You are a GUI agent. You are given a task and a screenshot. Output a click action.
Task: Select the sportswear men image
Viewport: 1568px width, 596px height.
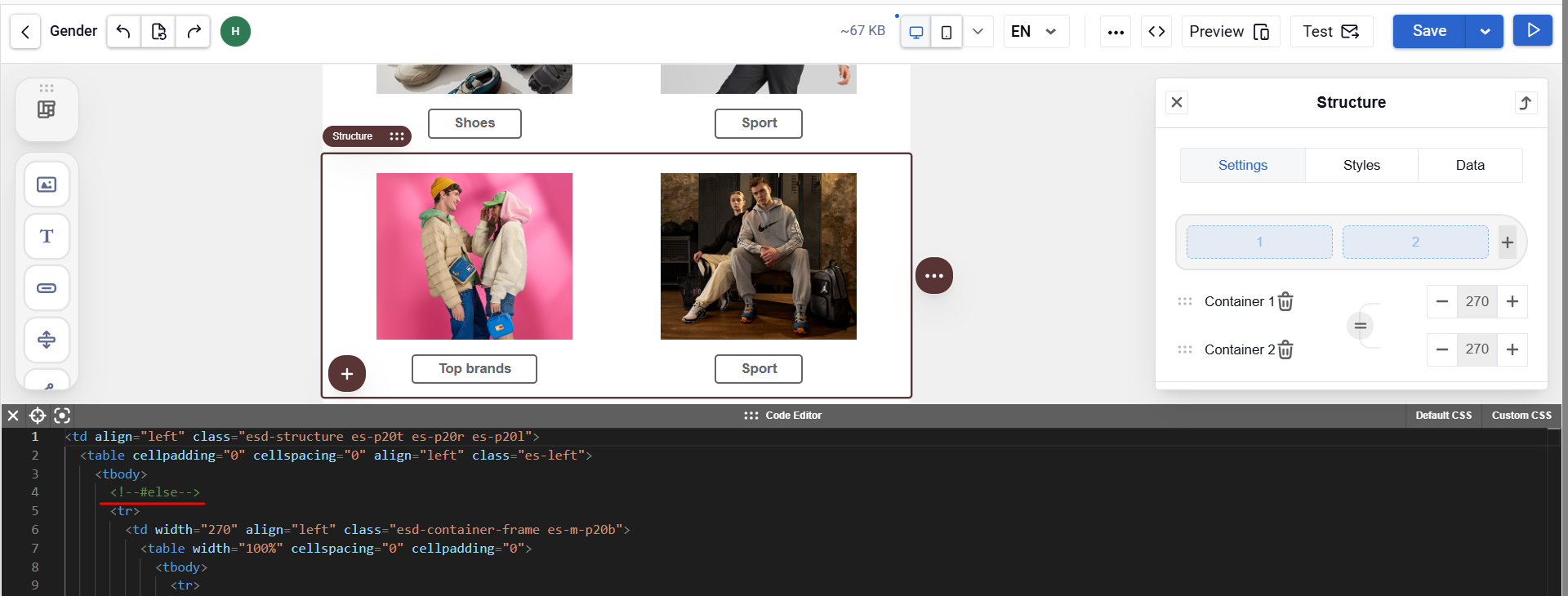point(759,256)
